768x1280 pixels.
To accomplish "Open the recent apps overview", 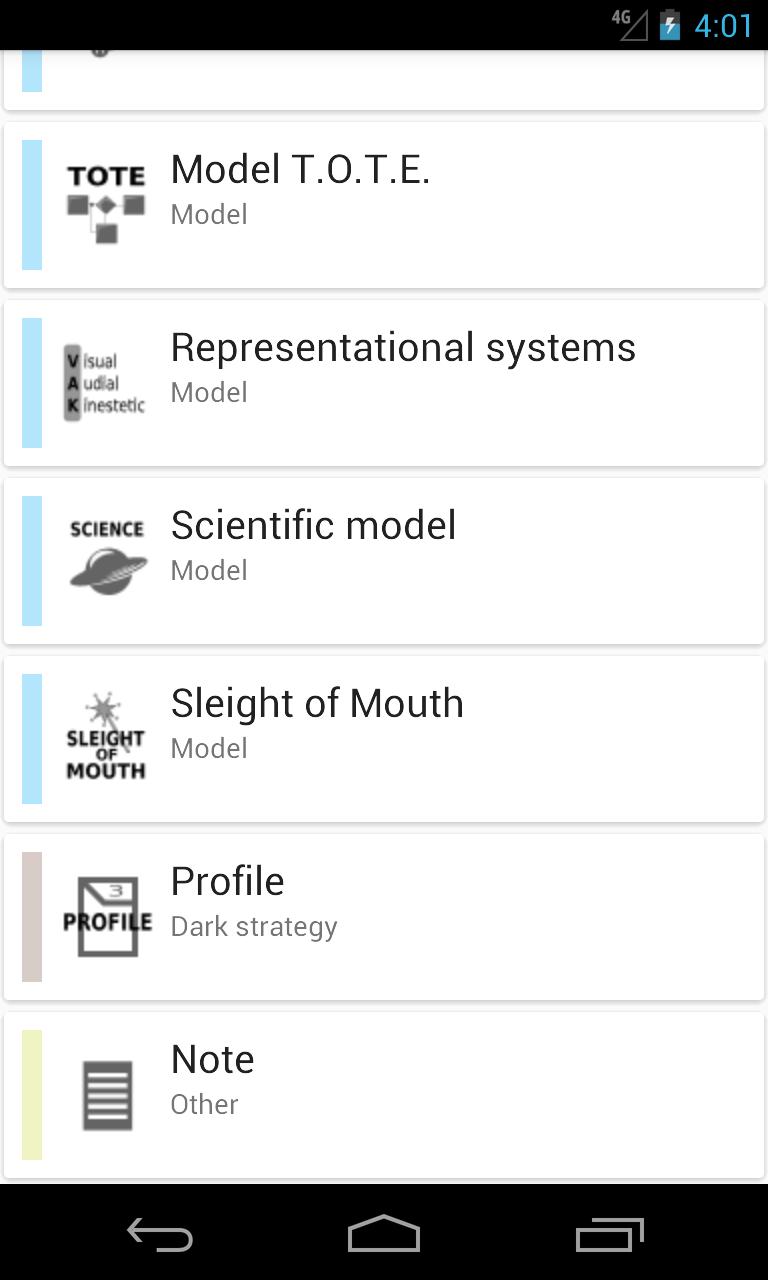I will click(x=609, y=1235).
